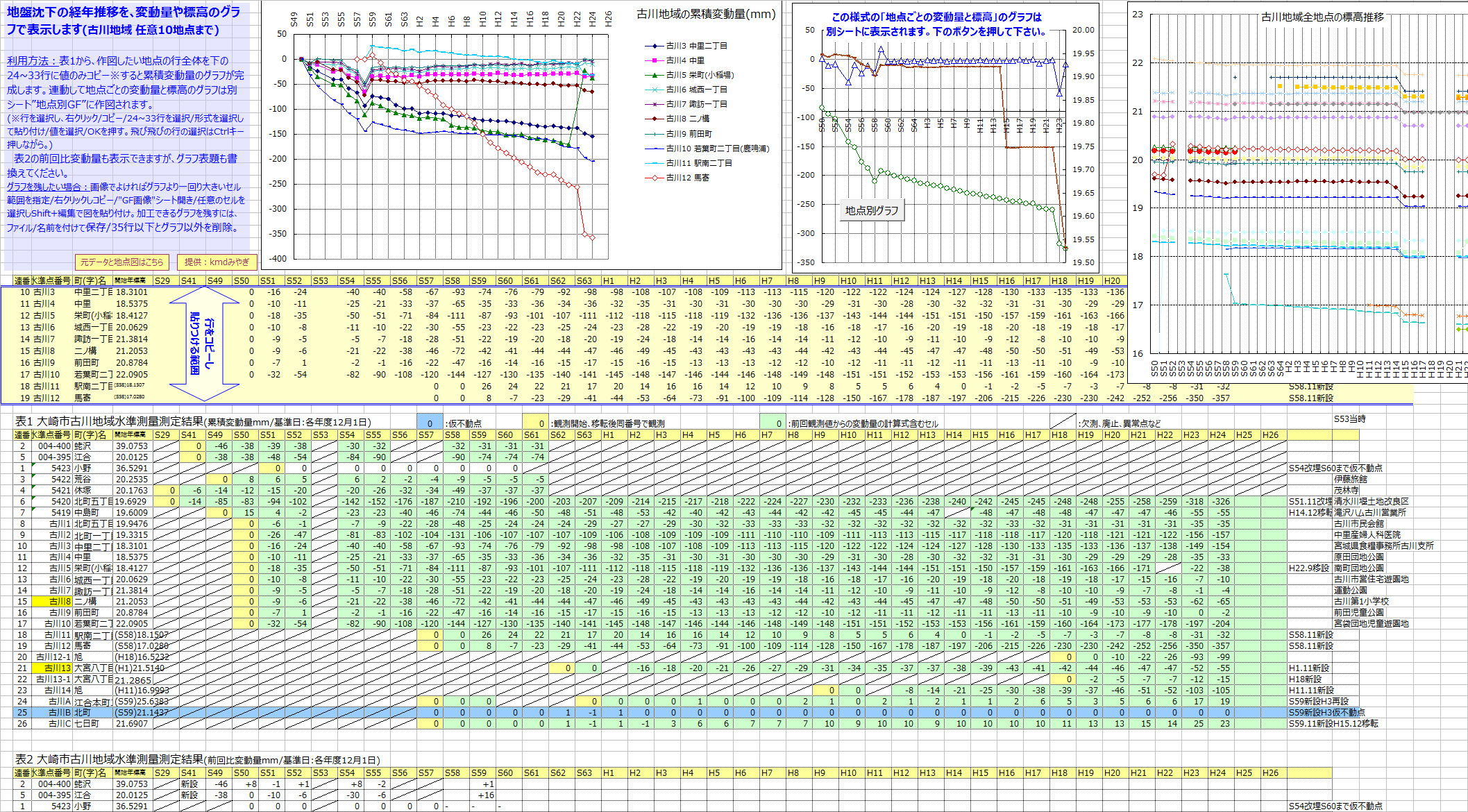Screen dimensions: 1468x812
Task: Click the blue 仮不動点 legend color cell
Action: pos(430,423)
